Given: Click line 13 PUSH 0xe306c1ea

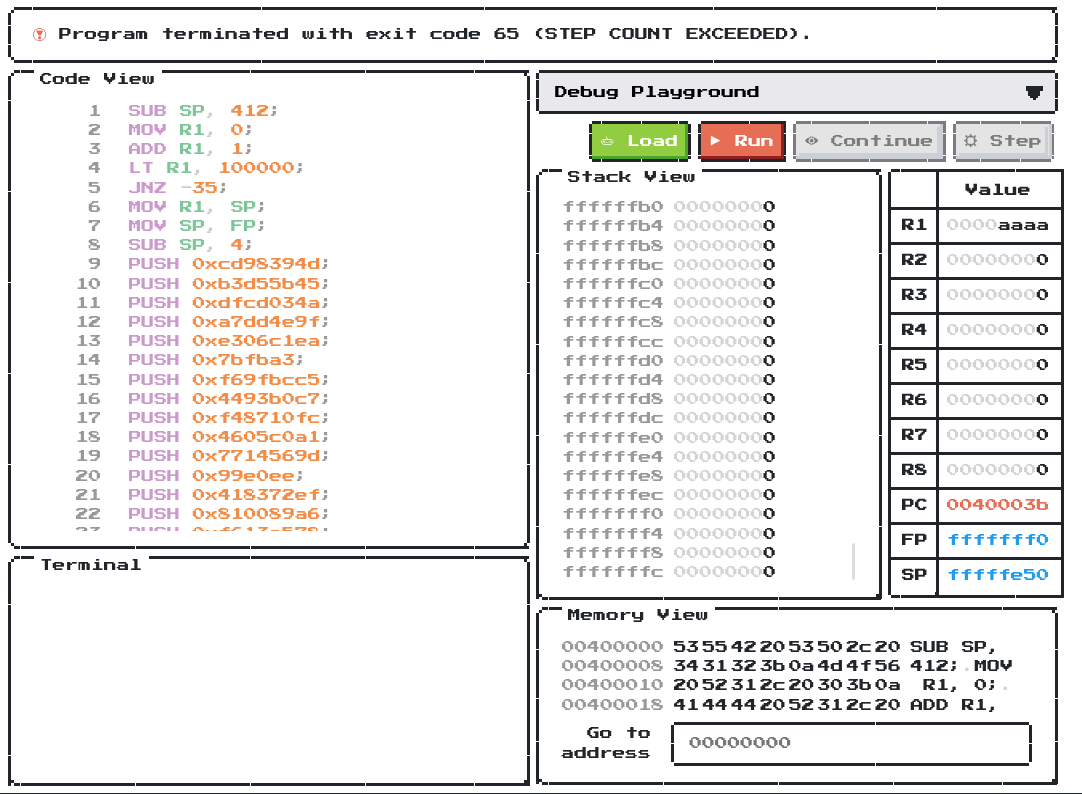Looking at the screenshot, I should tap(228, 341).
